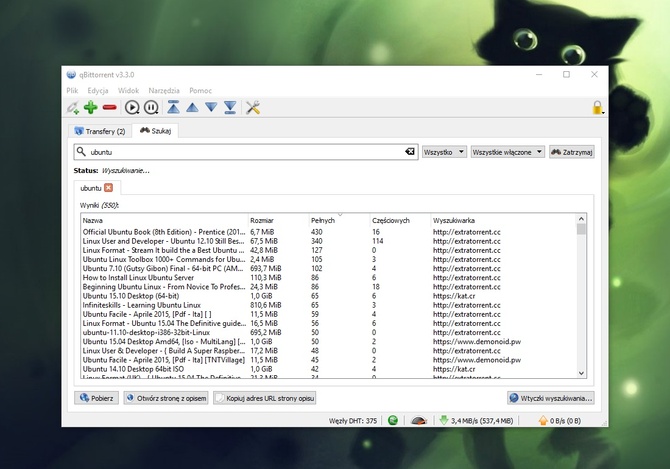Click the green connection status icon

coord(393,421)
